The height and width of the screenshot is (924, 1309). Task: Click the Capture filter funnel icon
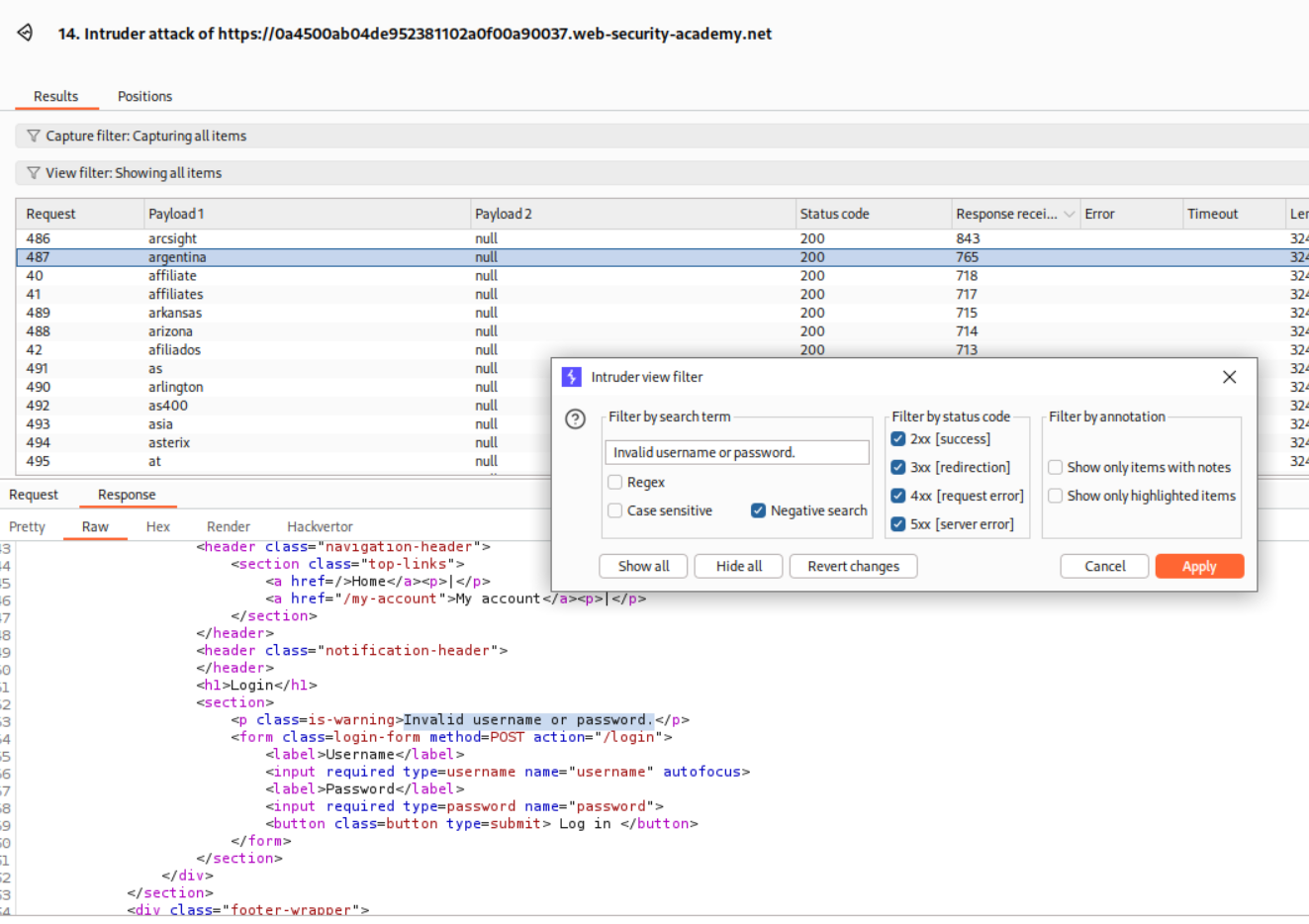pos(34,137)
